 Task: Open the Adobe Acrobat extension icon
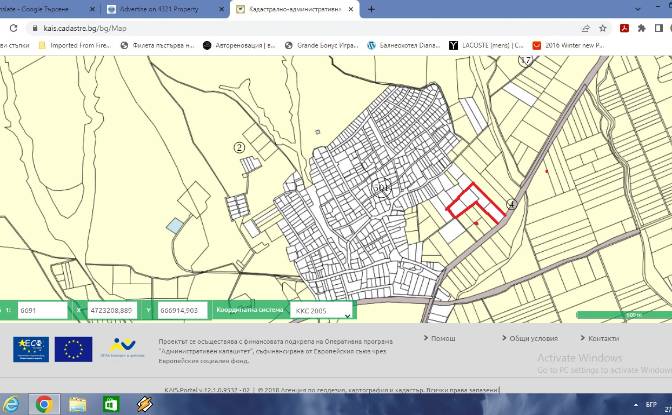pyautogui.click(x=624, y=28)
